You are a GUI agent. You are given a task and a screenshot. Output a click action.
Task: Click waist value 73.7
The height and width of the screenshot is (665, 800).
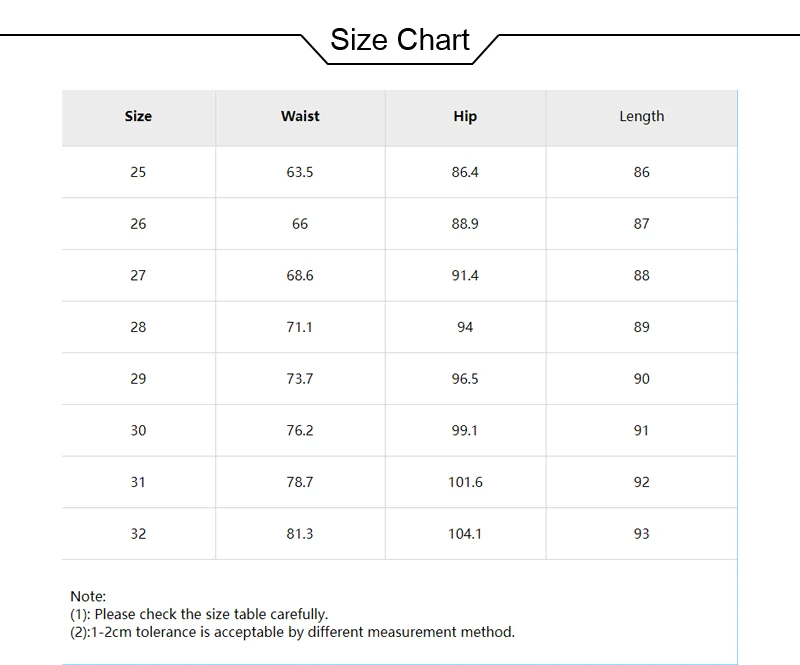pyautogui.click(x=300, y=379)
